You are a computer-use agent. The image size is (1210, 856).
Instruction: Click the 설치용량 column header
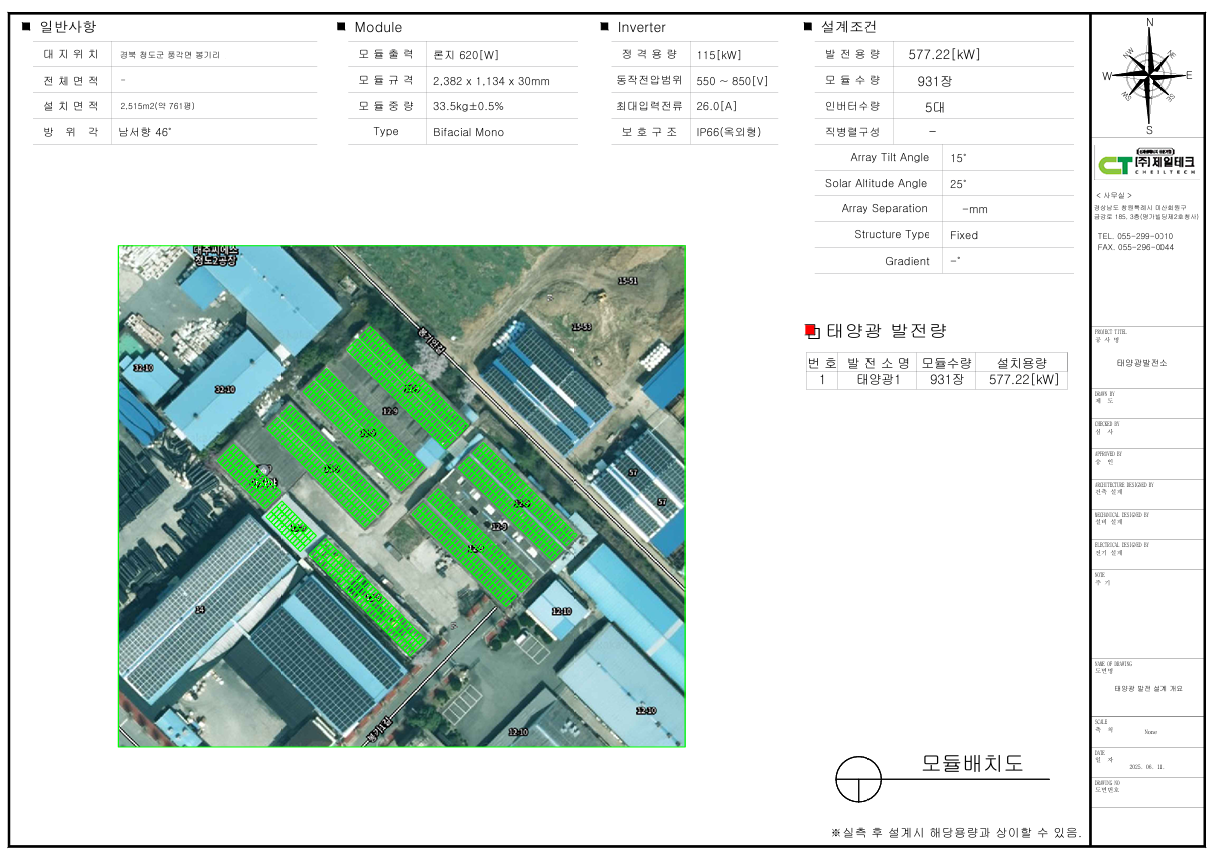click(1022, 362)
